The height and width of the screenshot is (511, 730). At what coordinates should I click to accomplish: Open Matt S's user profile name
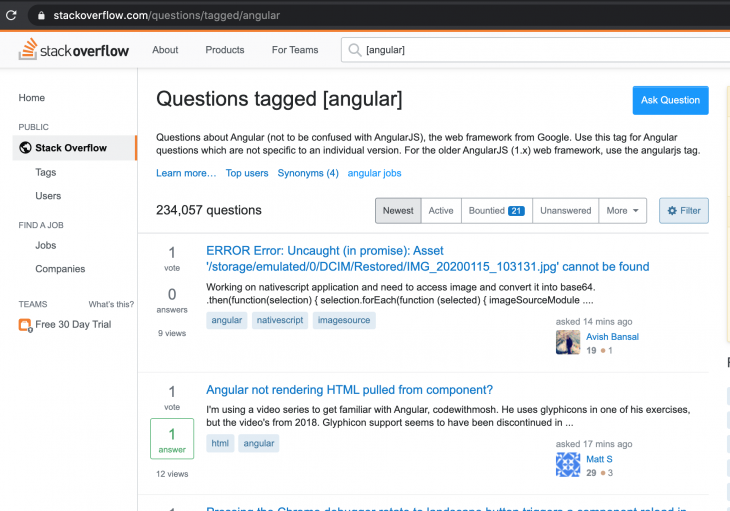[x=599, y=459]
